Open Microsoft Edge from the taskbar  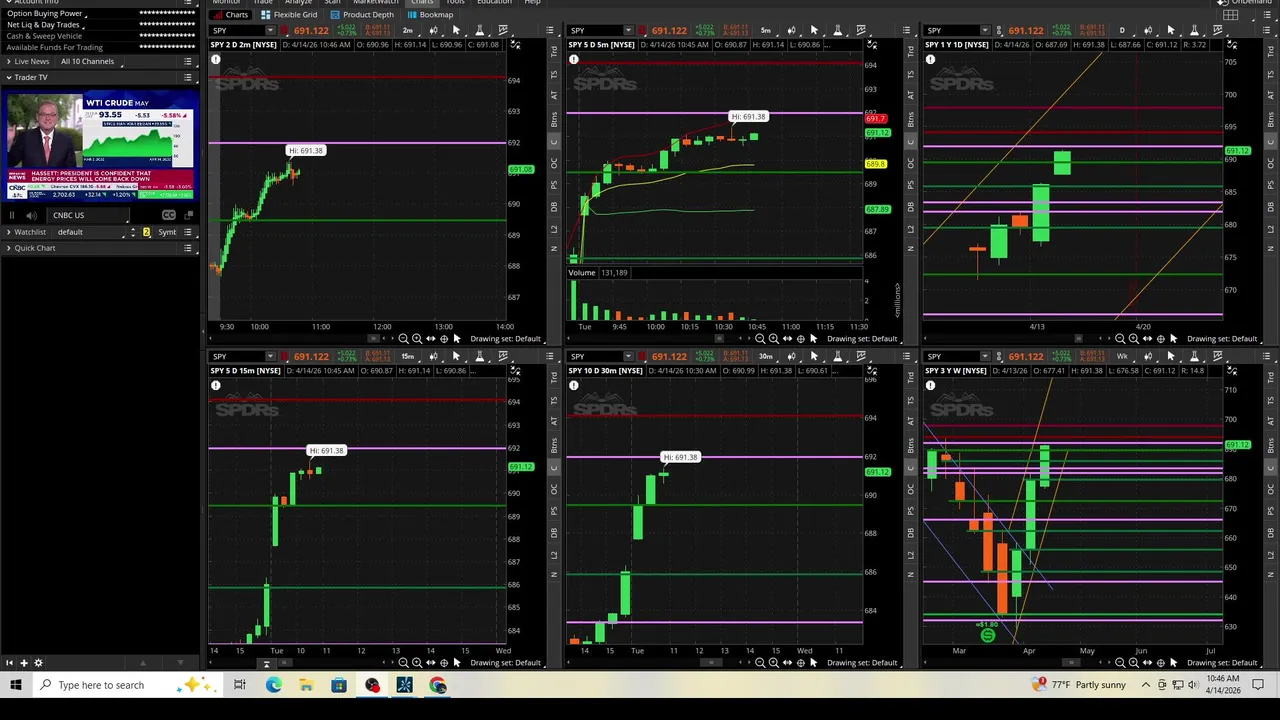click(273, 685)
